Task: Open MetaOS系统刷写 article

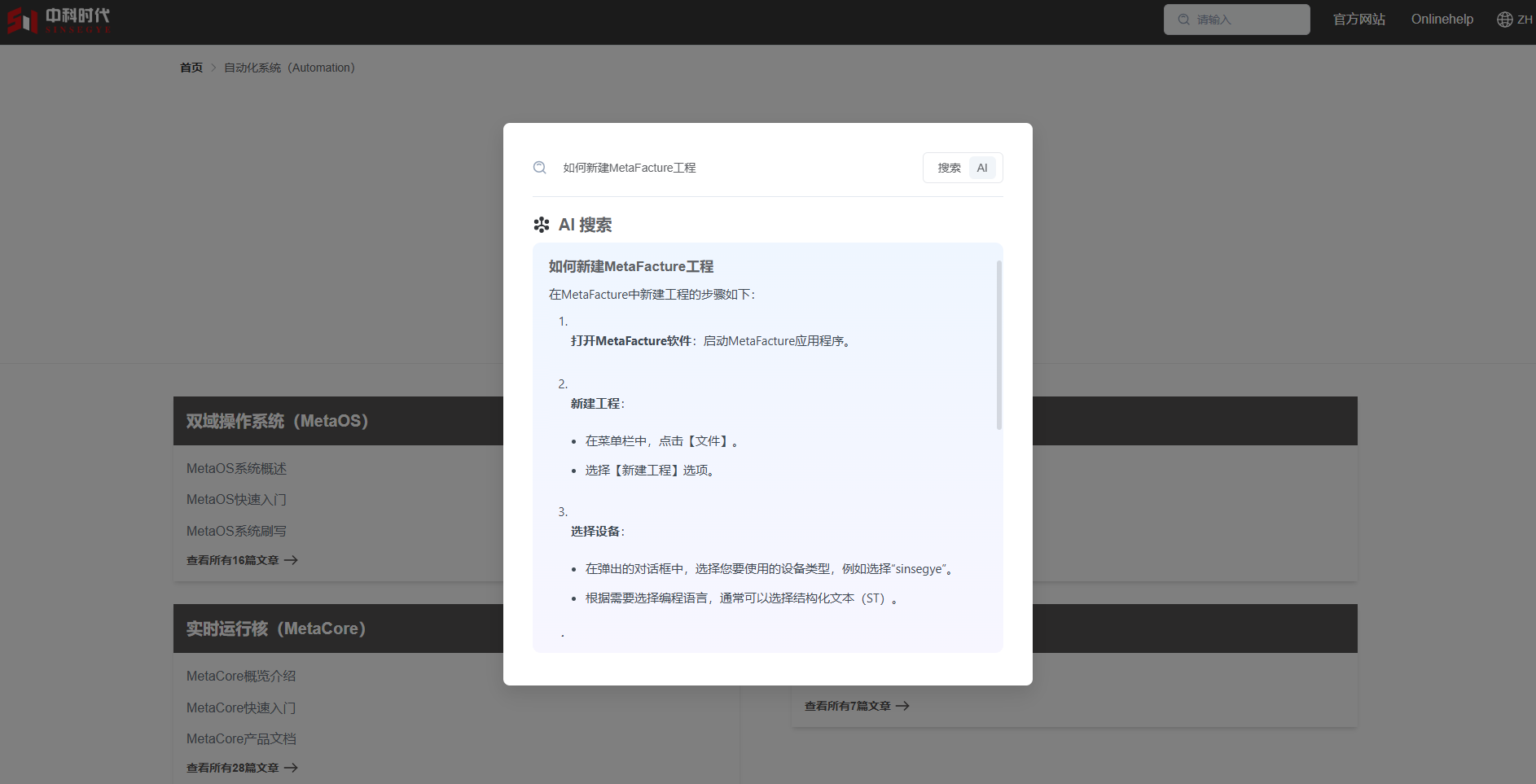Action: (236, 531)
